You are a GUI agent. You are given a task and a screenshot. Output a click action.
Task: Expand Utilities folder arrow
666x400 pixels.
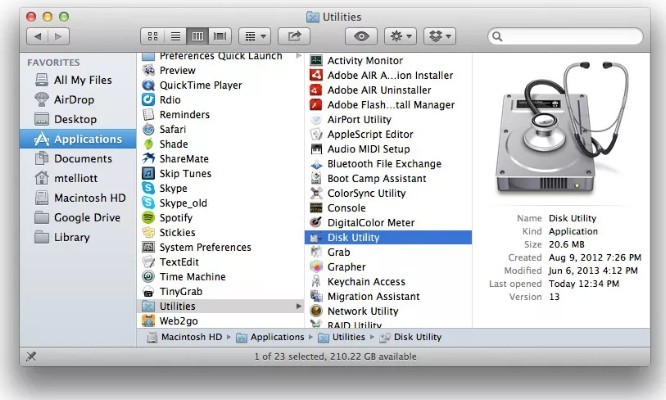[299, 306]
